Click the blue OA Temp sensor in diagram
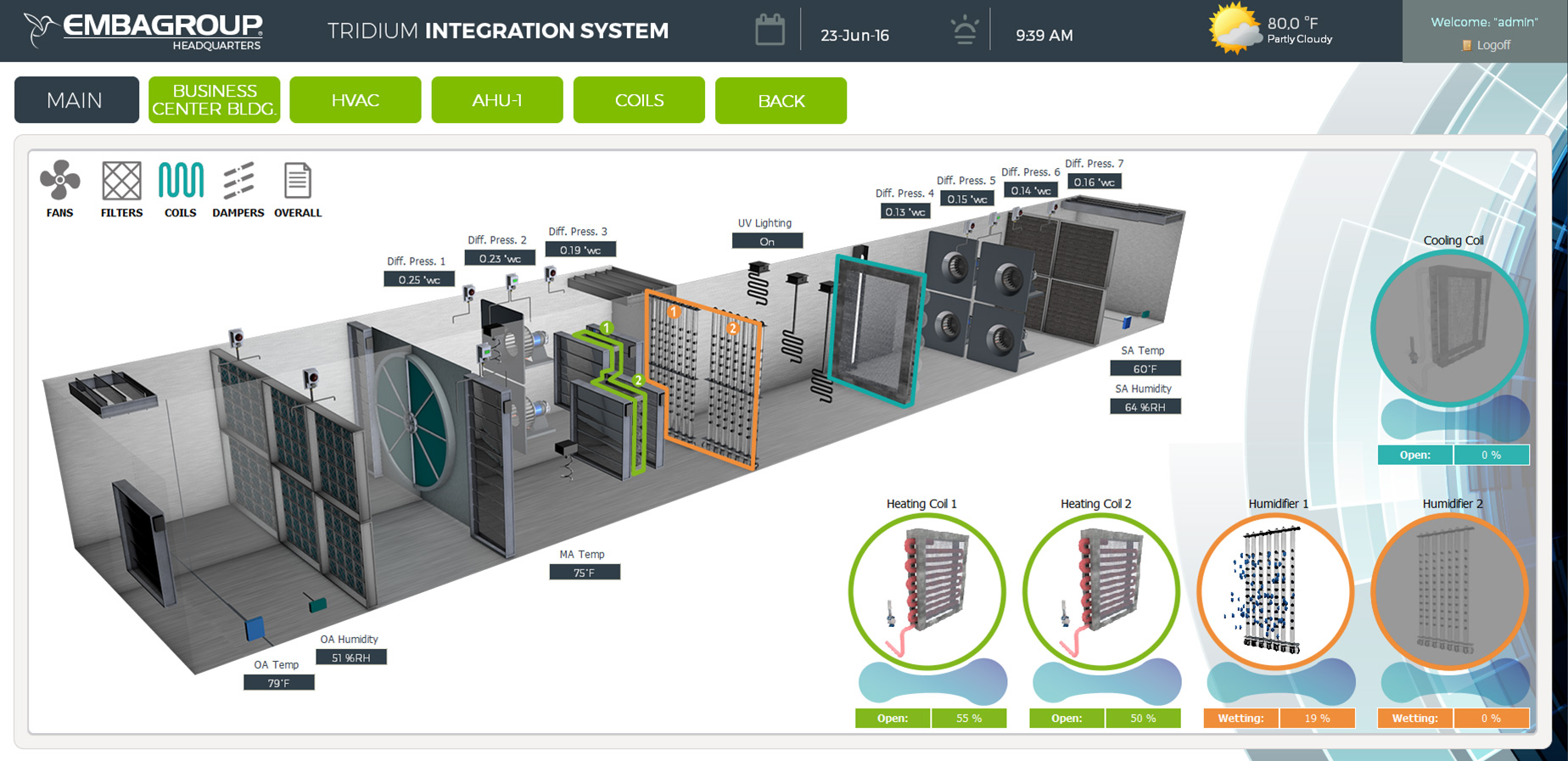Screen dimensions: 1568x761 255,629
